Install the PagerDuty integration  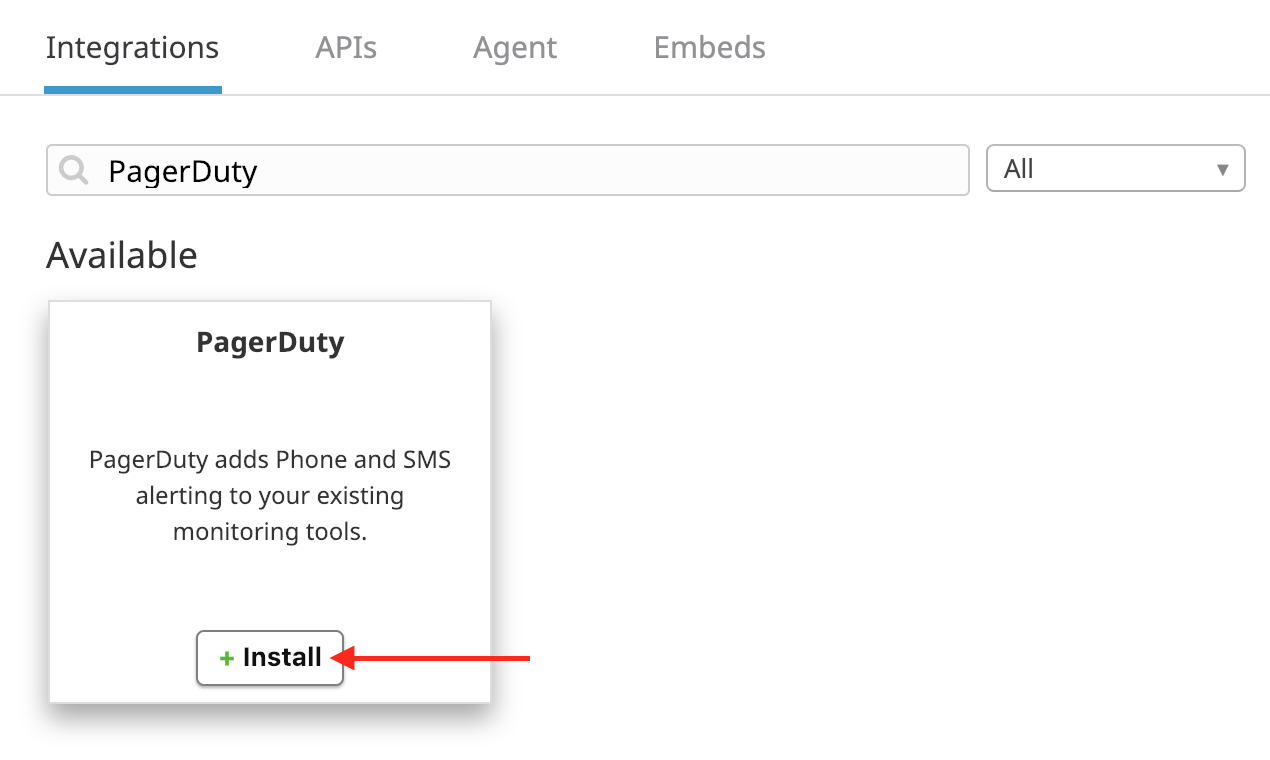(x=270, y=657)
